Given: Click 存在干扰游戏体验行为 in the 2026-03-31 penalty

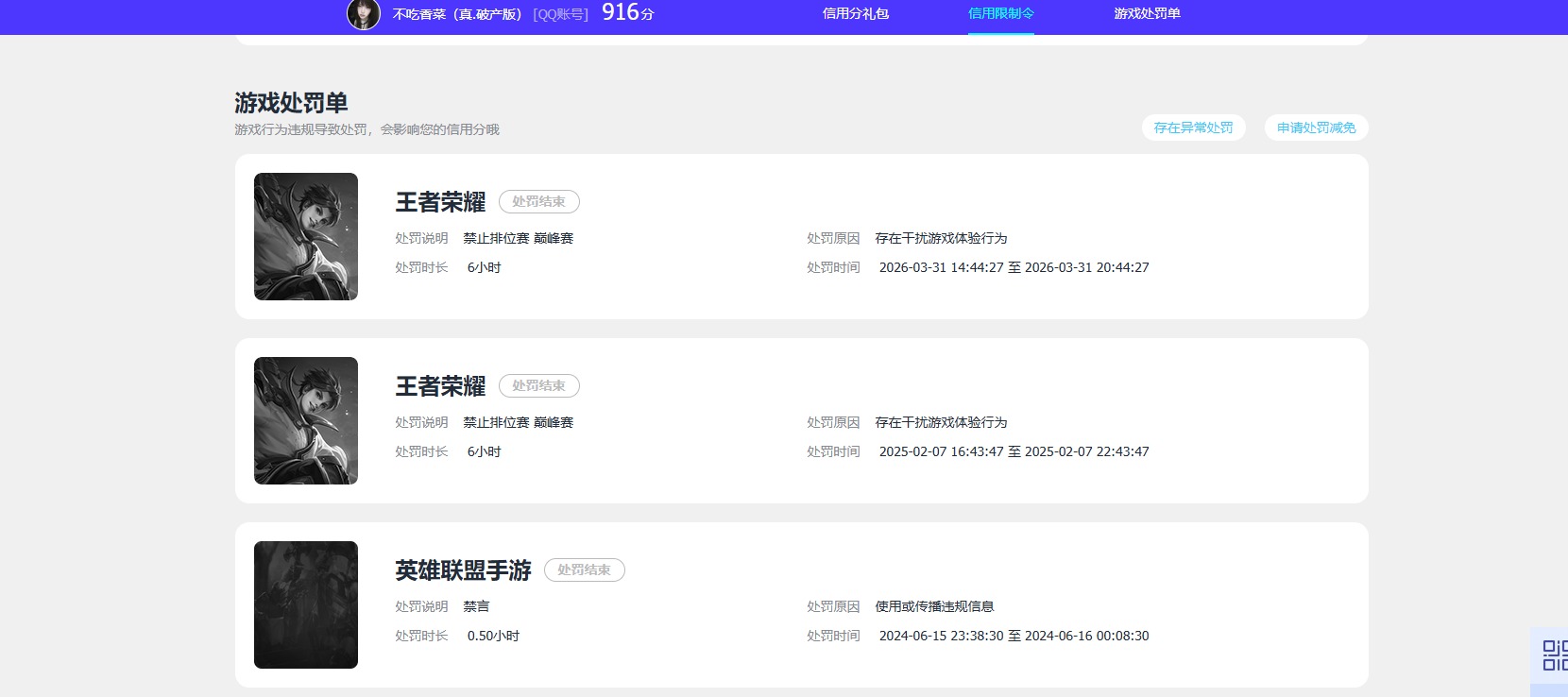Looking at the screenshot, I should [x=942, y=238].
